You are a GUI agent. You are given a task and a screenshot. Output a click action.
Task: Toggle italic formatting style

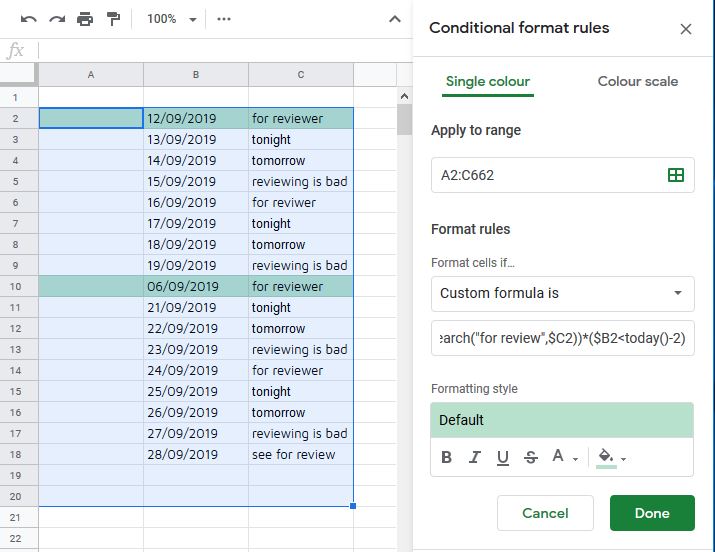[475, 457]
